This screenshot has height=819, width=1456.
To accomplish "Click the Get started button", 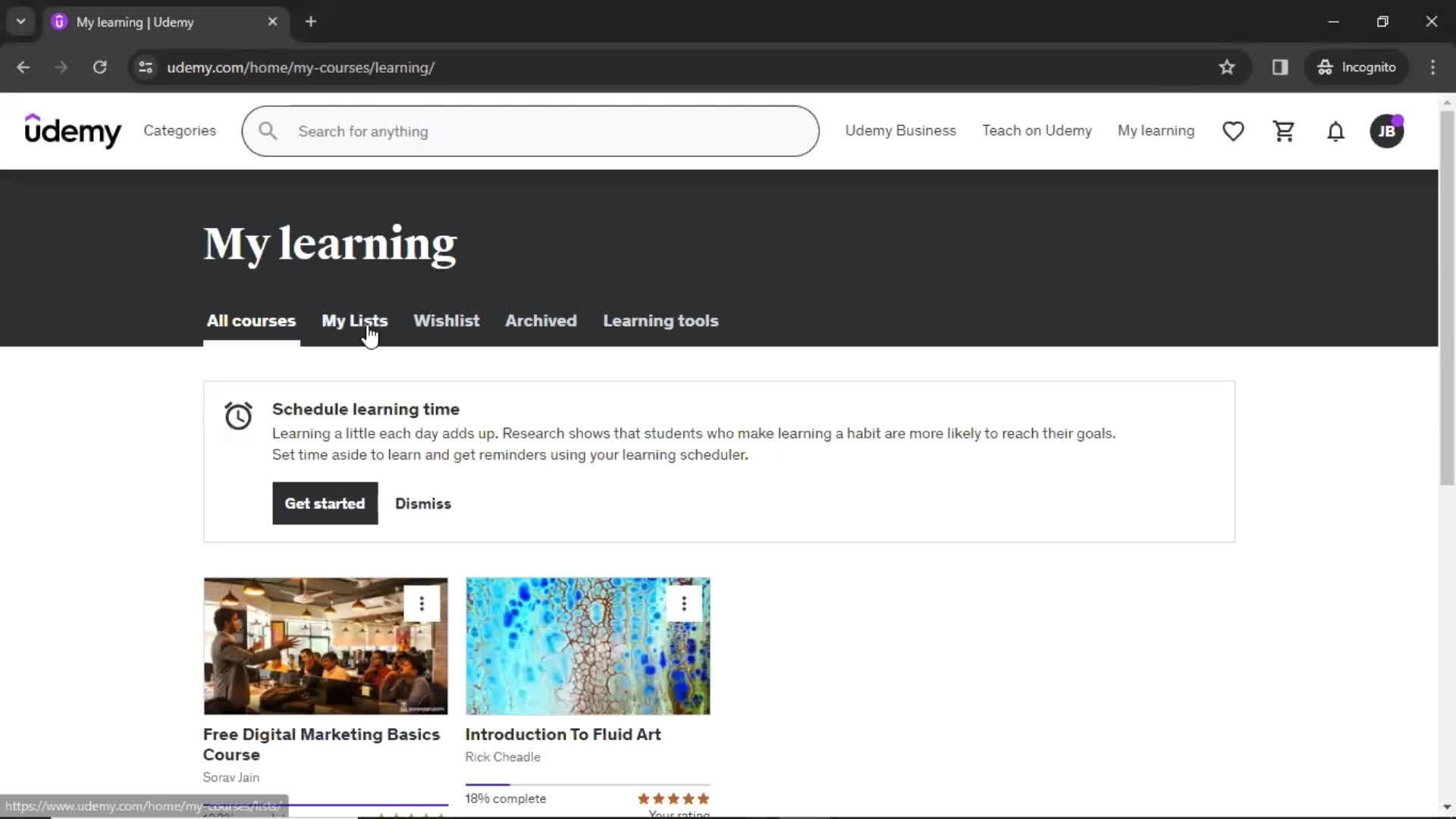I will (325, 503).
